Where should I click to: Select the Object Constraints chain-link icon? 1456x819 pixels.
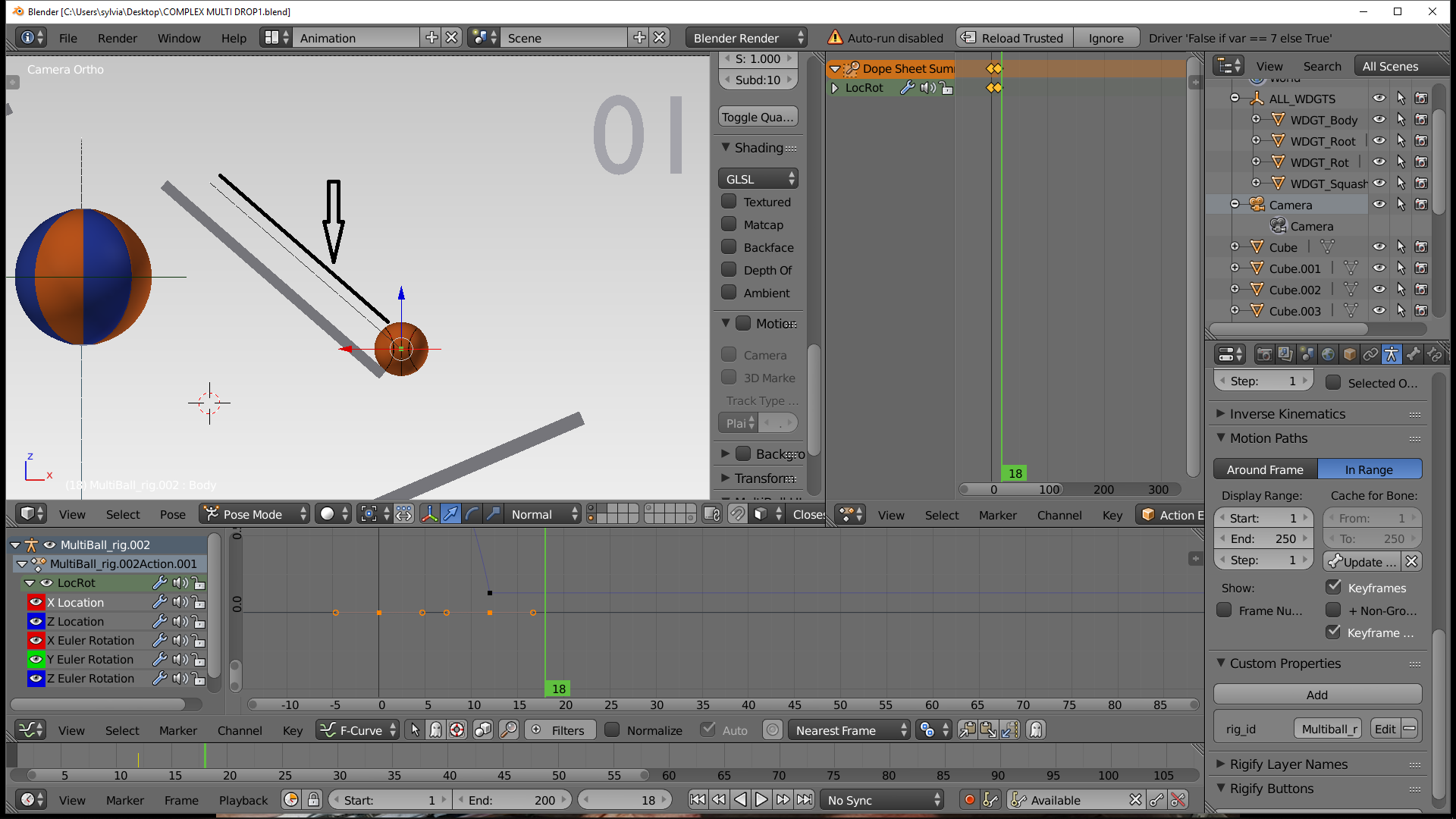click(x=1371, y=354)
